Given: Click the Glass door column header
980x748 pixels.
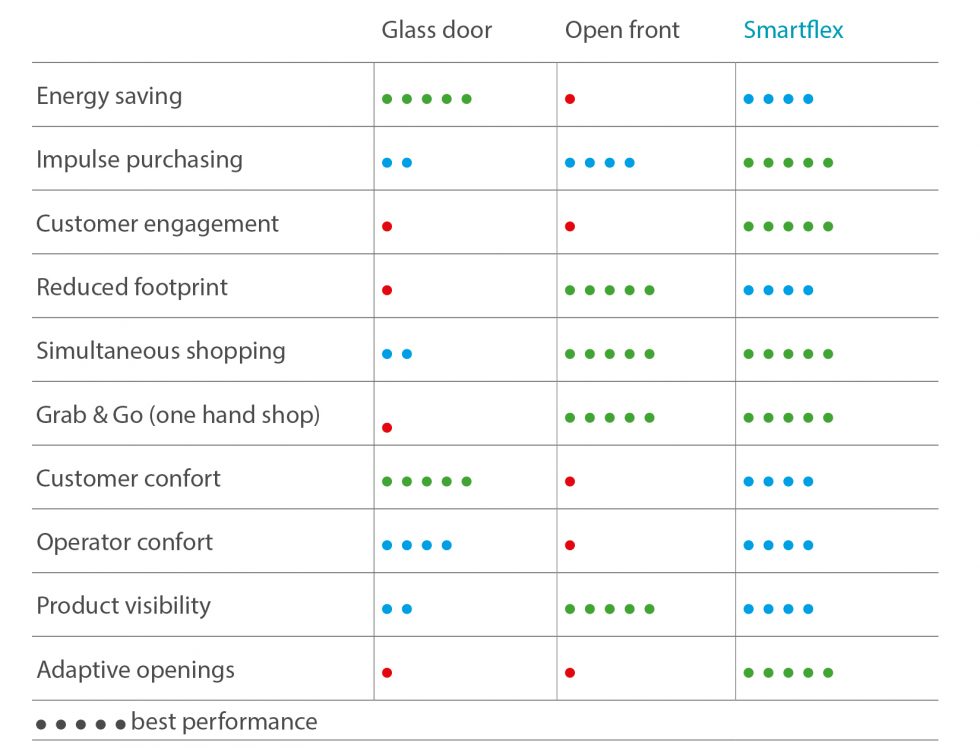Looking at the screenshot, I should pyautogui.click(x=436, y=30).
